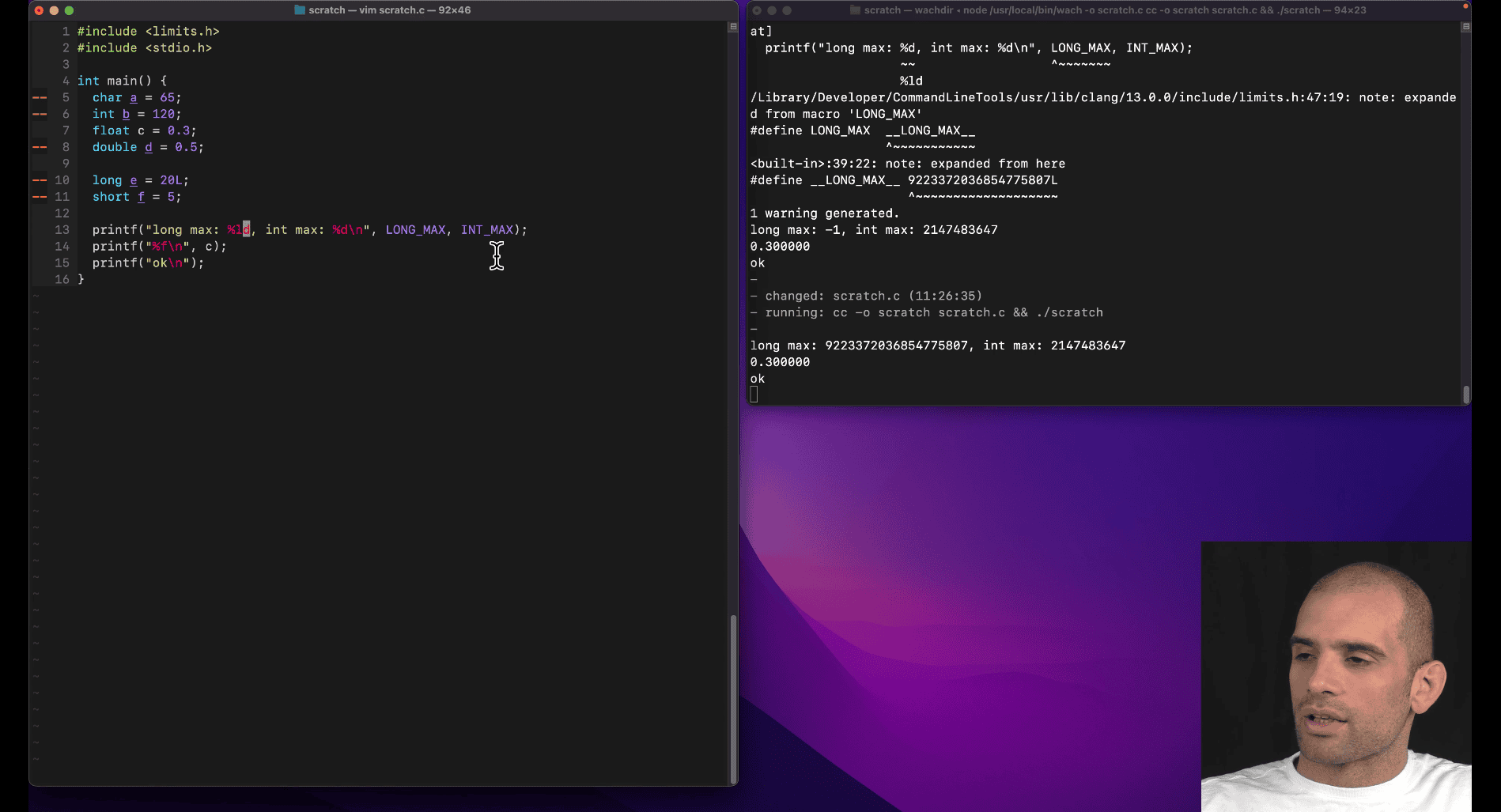Viewport: 1501px width, 812px height.
Task: Click the sign marker beside line 5
Action: click(x=40, y=98)
